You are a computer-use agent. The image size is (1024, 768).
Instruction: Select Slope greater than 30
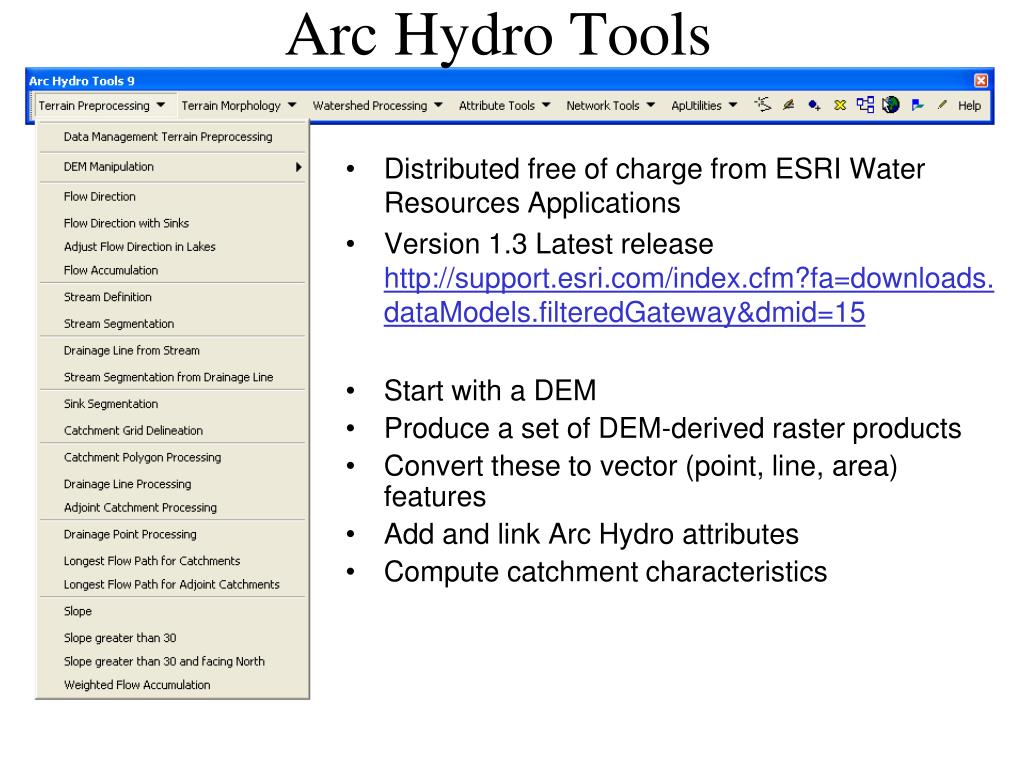click(172, 638)
